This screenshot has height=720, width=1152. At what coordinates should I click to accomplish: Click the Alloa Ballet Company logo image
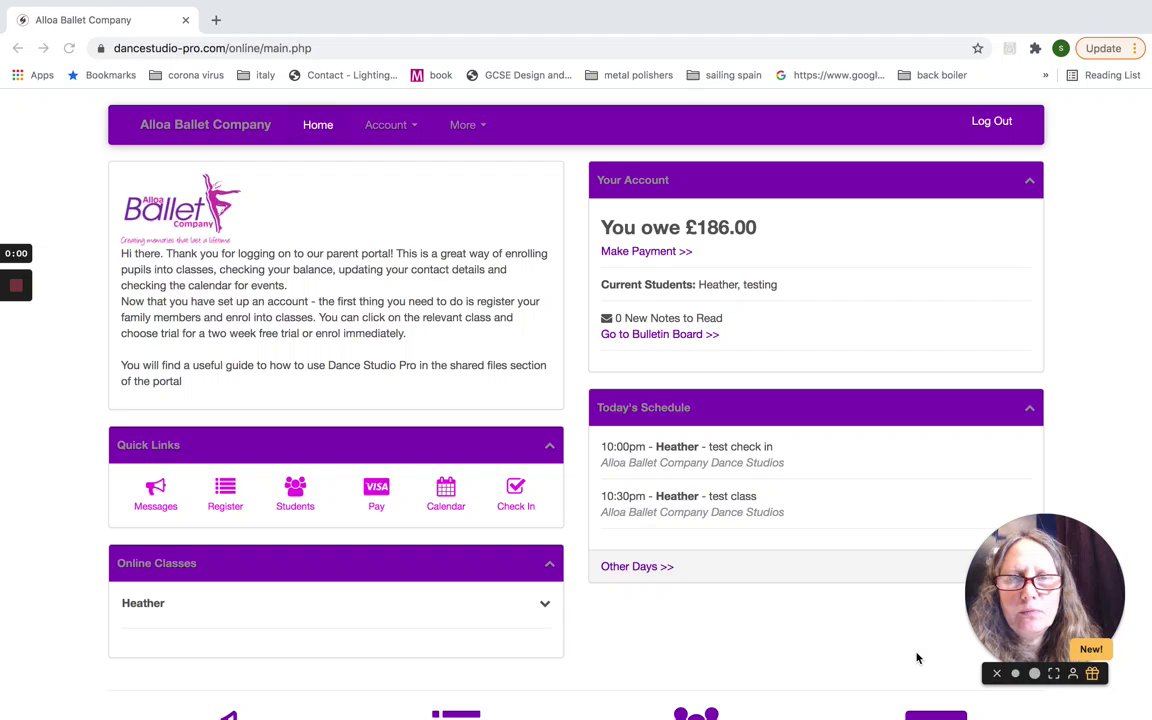pyautogui.click(x=181, y=209)
